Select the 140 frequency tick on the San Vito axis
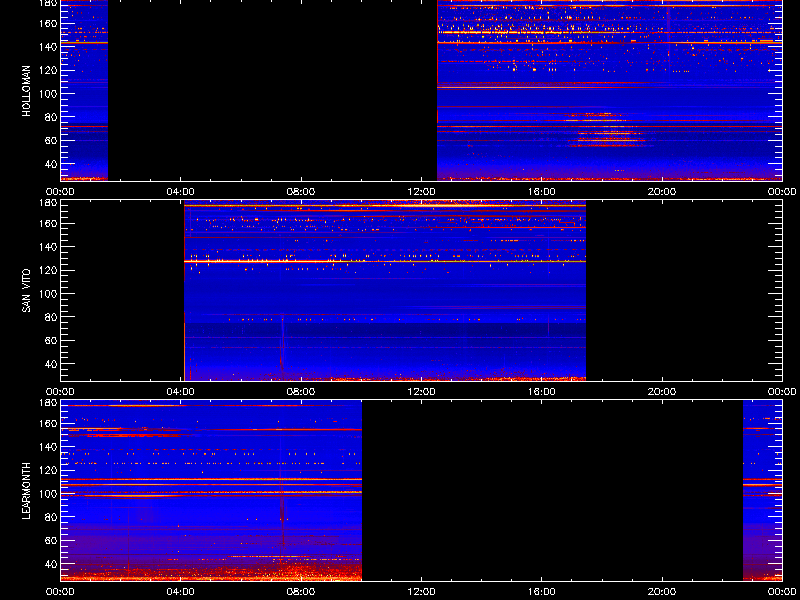The image size is (800, 600). 49,247
